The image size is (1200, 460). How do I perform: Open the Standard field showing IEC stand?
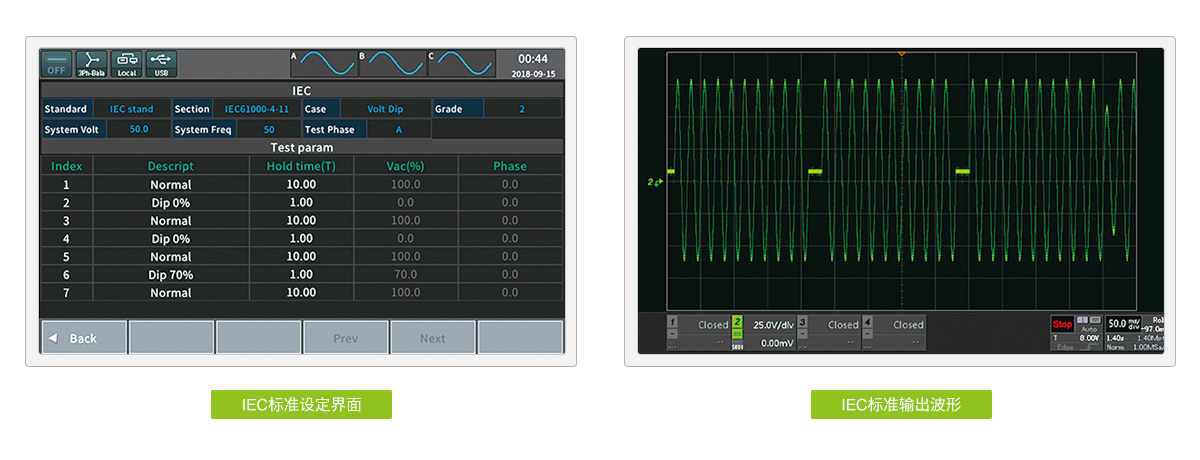pos(131,109)
